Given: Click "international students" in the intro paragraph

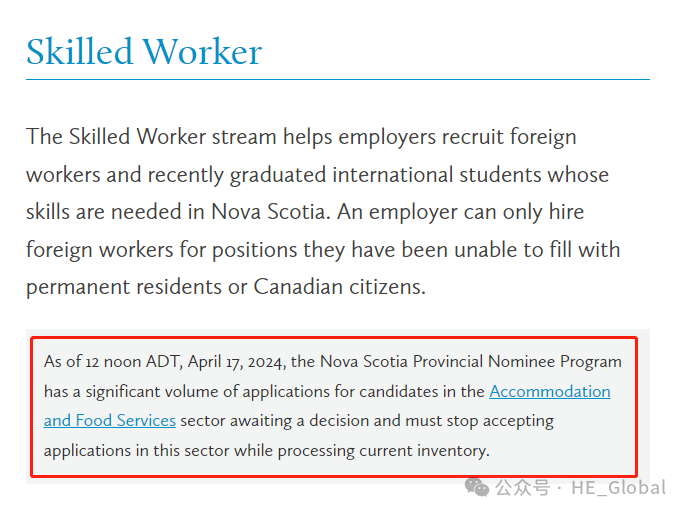Looking at the screenshot, I should pyautogui.click(x=470, y=174).
